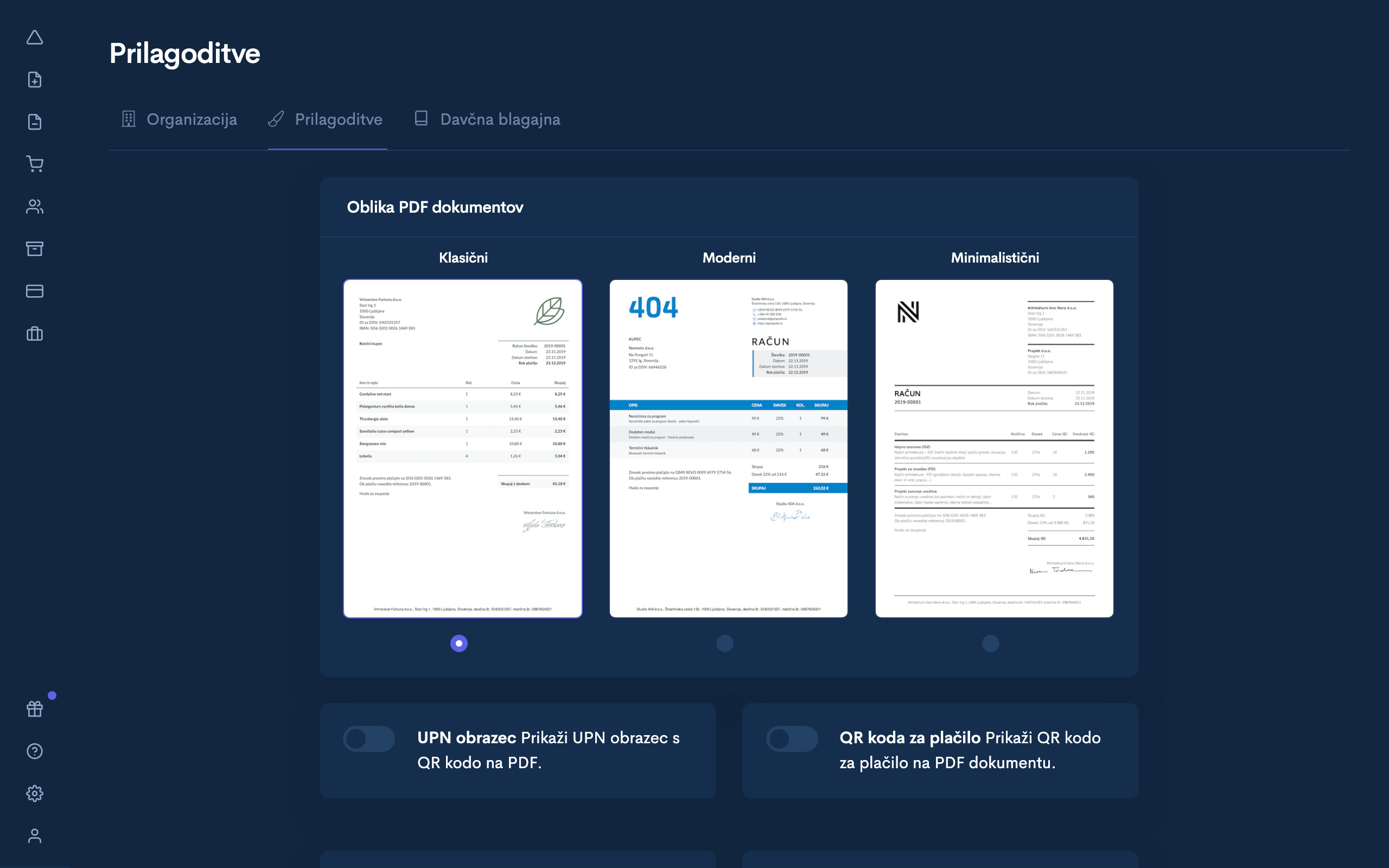Select the Minimalistični radio button
1389x868 pixels.
click(x=991, y=643)
